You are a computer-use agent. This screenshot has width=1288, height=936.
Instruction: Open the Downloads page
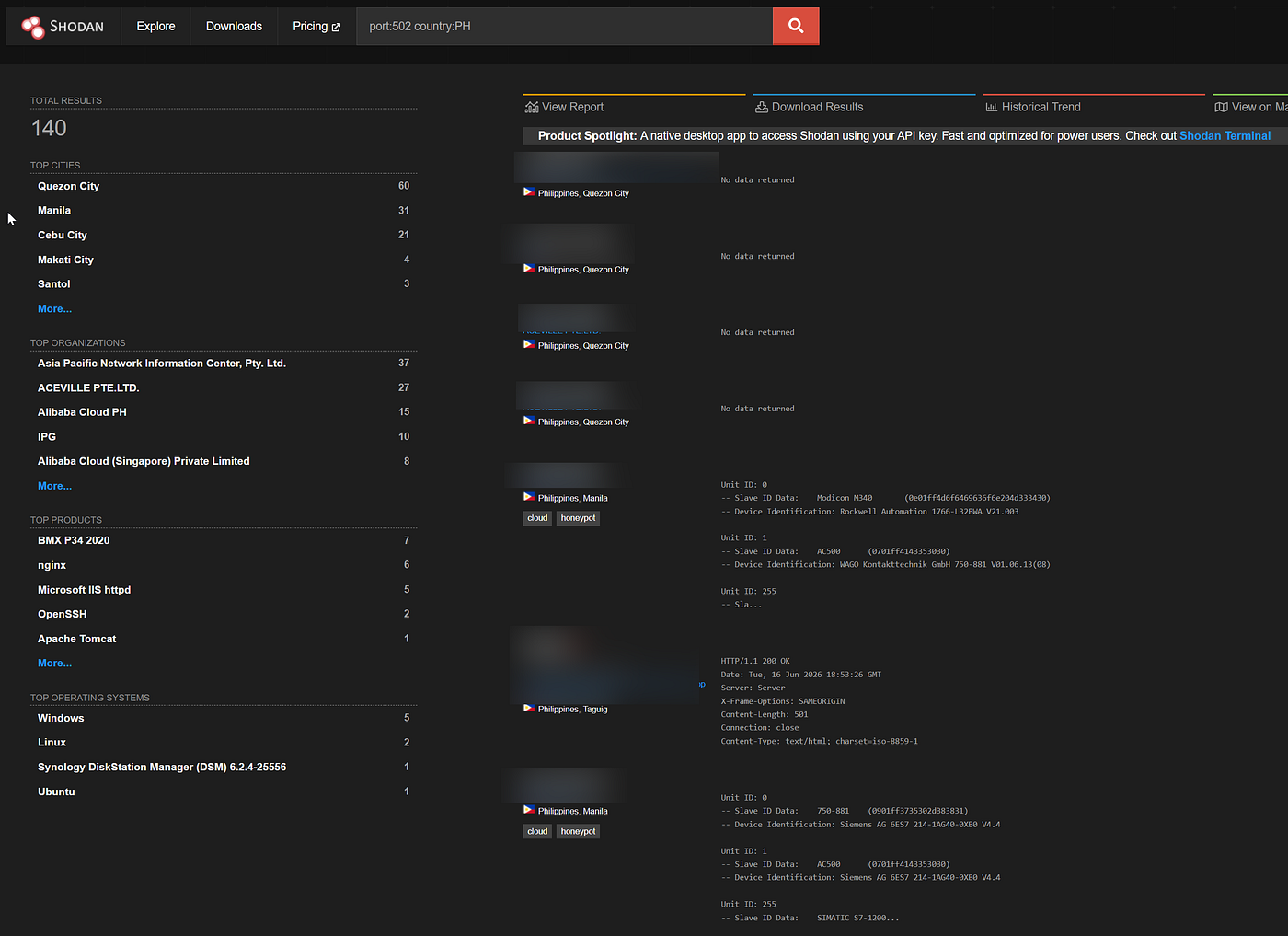pyautogui.click(x=234, y=26)
